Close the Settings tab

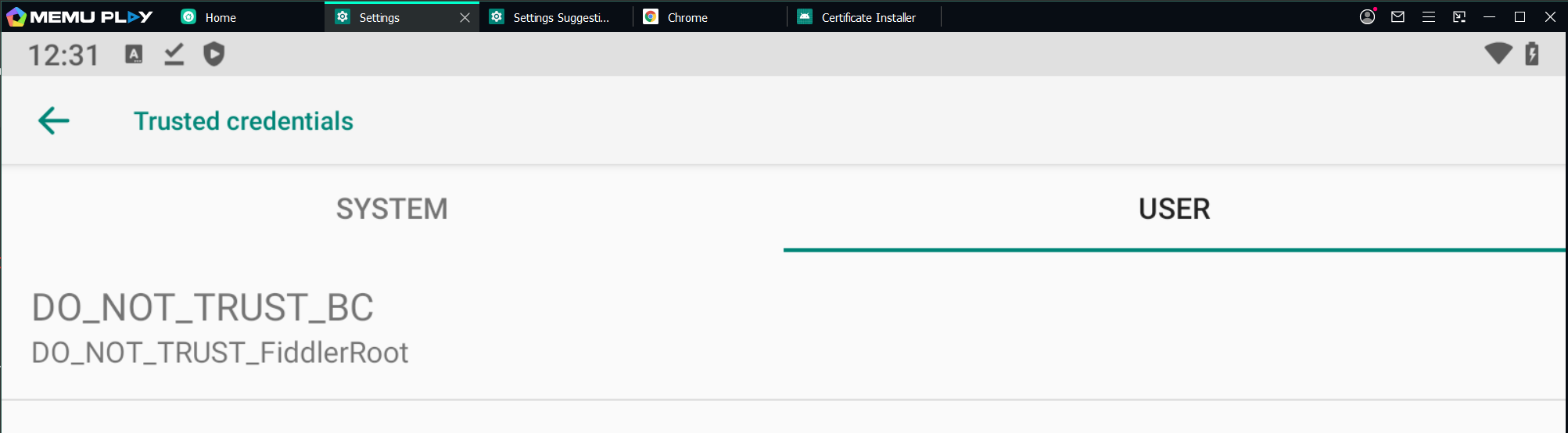coord(465,17)
